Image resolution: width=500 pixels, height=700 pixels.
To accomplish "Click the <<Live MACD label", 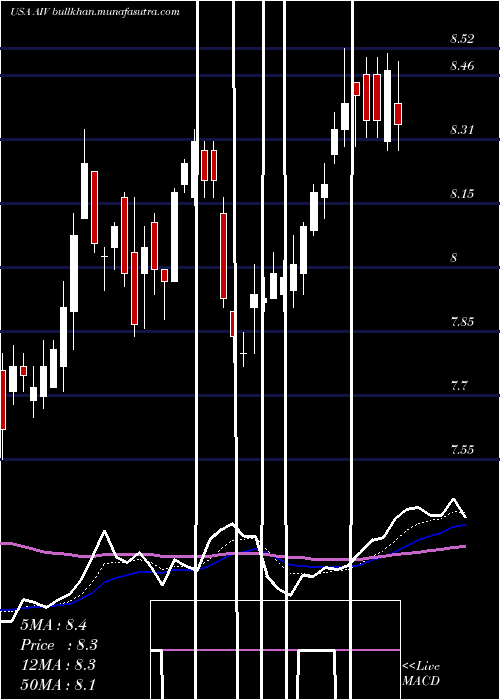I will pos(421,674).
